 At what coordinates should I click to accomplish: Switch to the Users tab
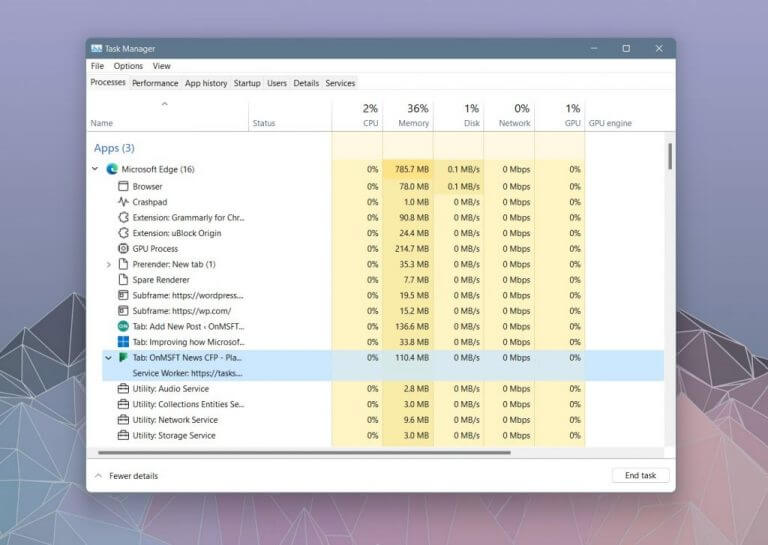tap(277, 83)
